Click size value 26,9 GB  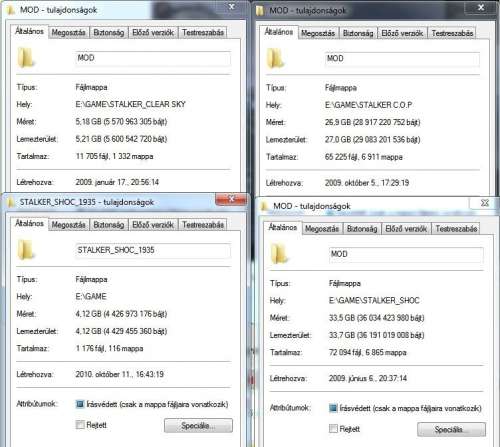click(373, 122)
